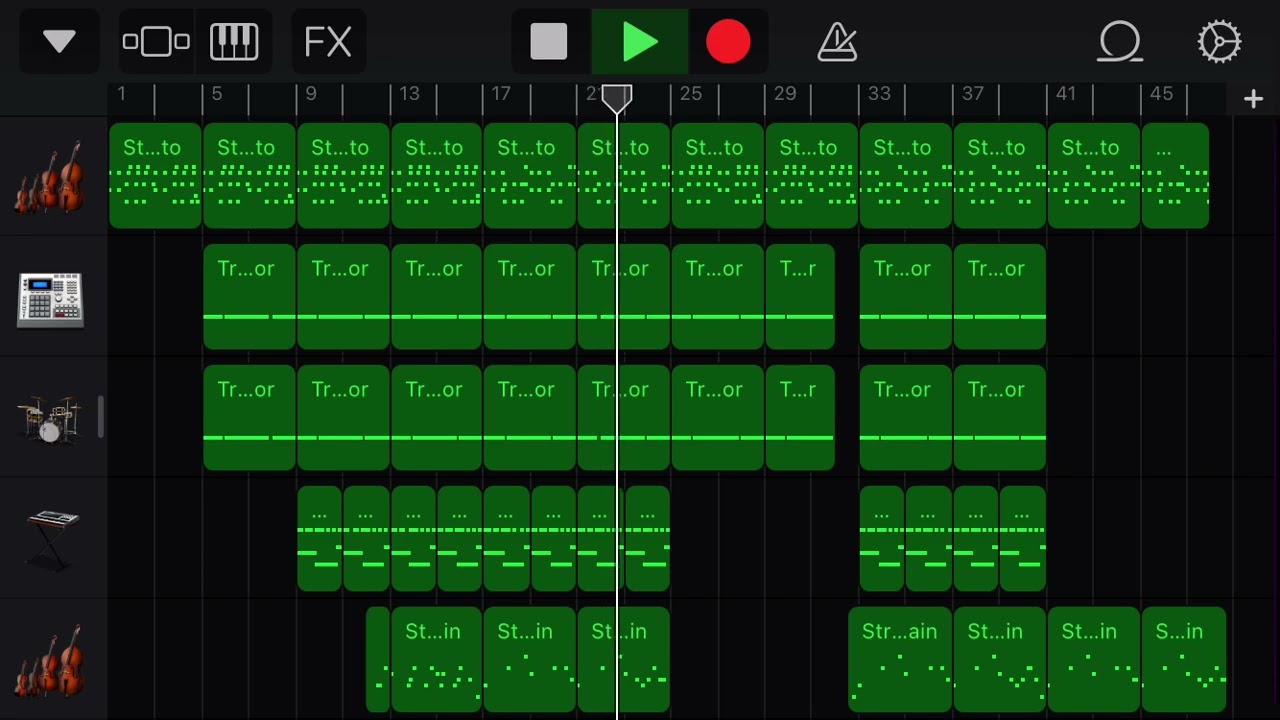Viewport: 1280px width, 720px height.
Task: Select first Strings region at bar 1
Action: (x=155, y=176)
